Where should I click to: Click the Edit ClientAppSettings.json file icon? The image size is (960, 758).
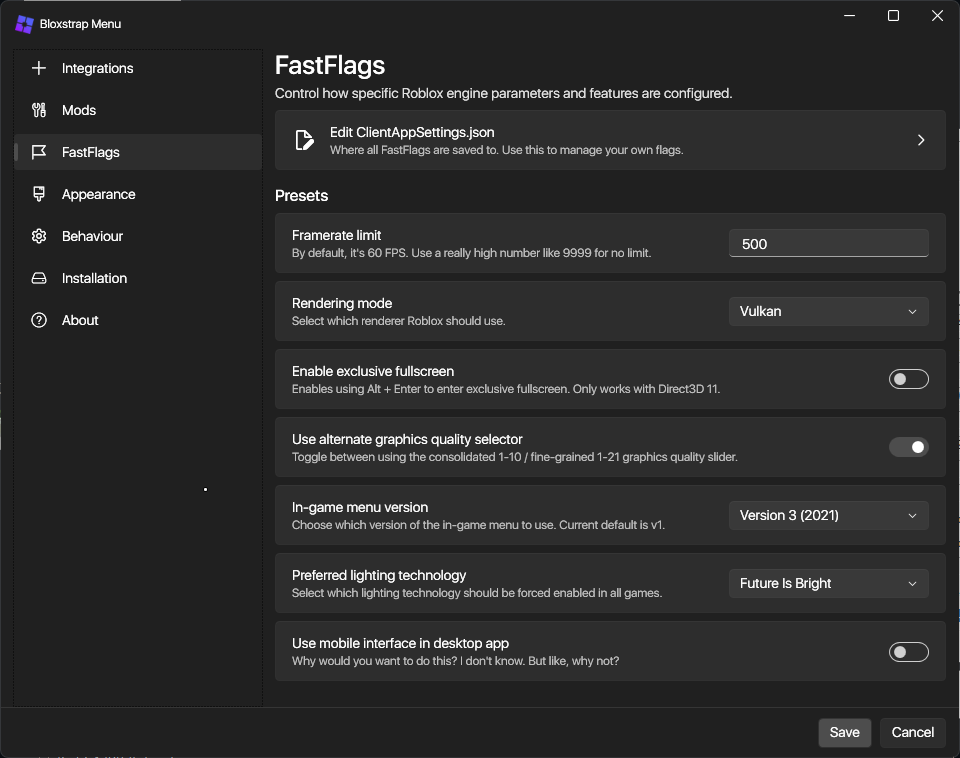coord(304,140)
